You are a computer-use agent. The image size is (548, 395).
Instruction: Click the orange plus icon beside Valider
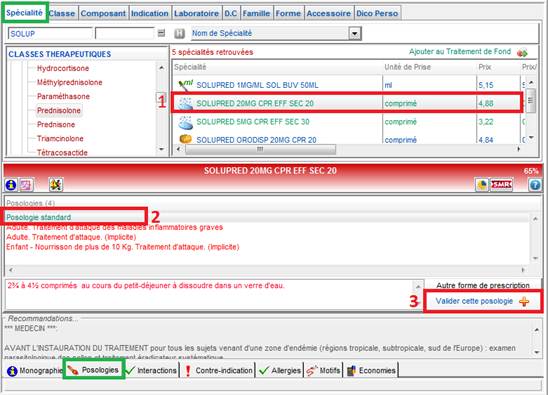point(524,301)
